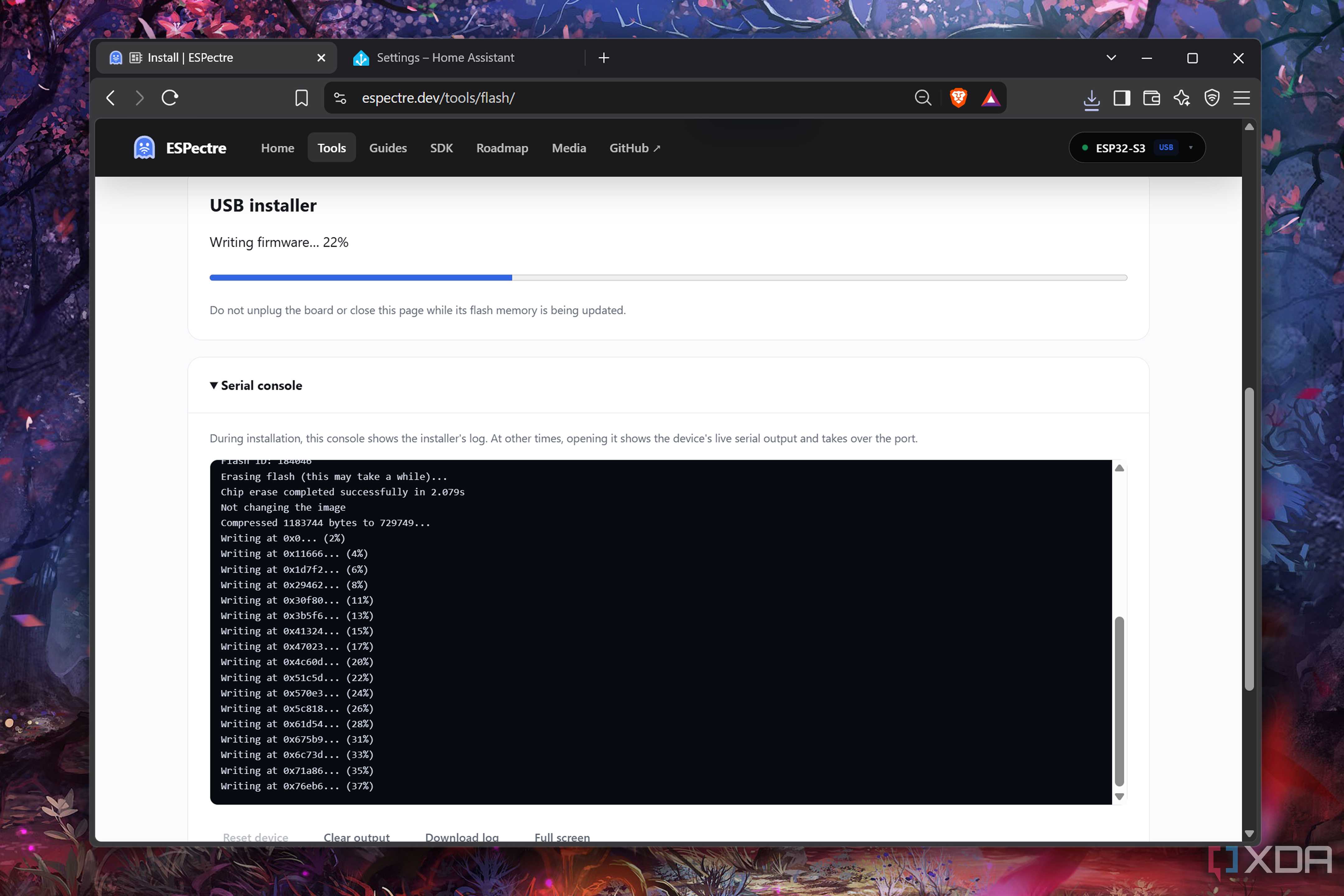Screen dimensions: 1344x896
Task: Click console scrollbar down arrow
Action: (x=1119, y=796)
